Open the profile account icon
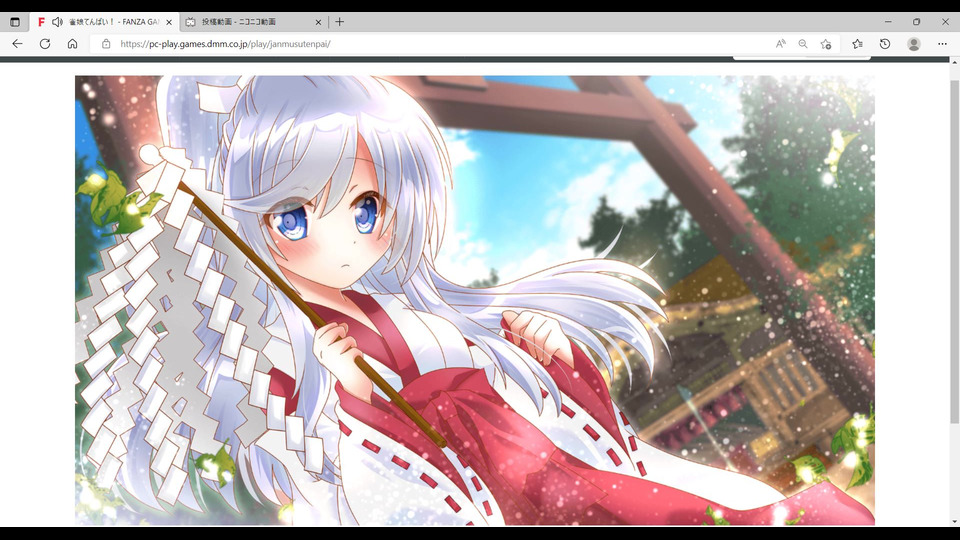 [914, 44]
